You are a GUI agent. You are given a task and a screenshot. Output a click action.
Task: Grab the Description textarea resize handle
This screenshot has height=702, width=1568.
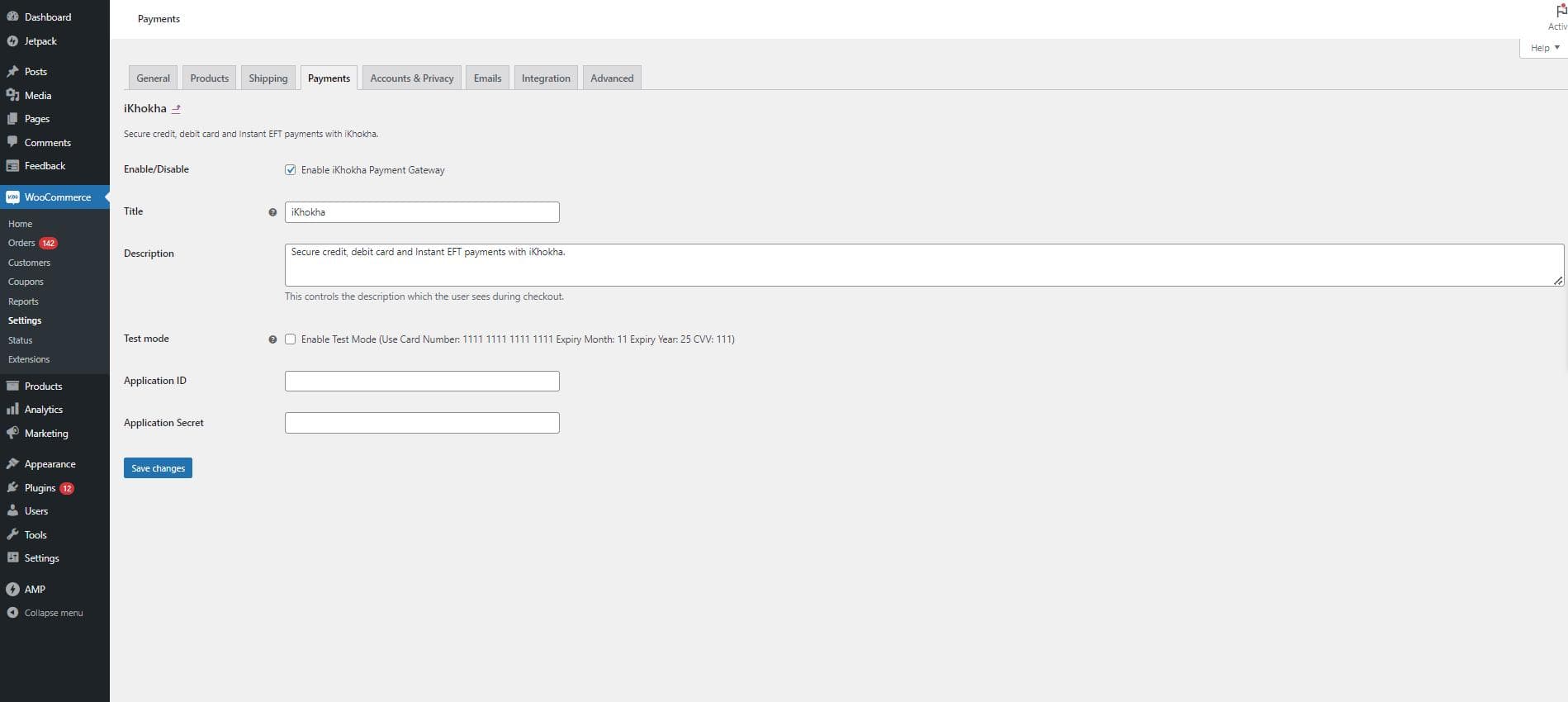(x=1557, y=281)
